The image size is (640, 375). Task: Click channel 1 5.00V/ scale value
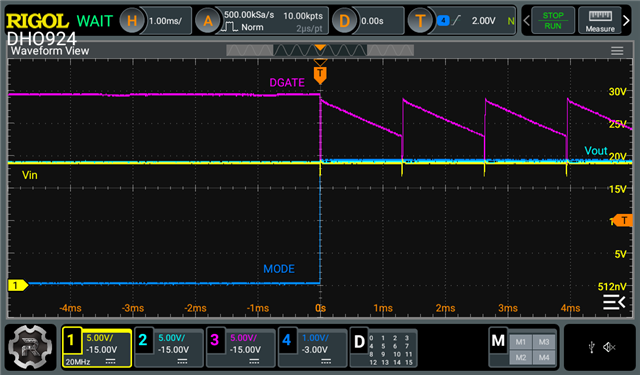(x=100, y=338)
